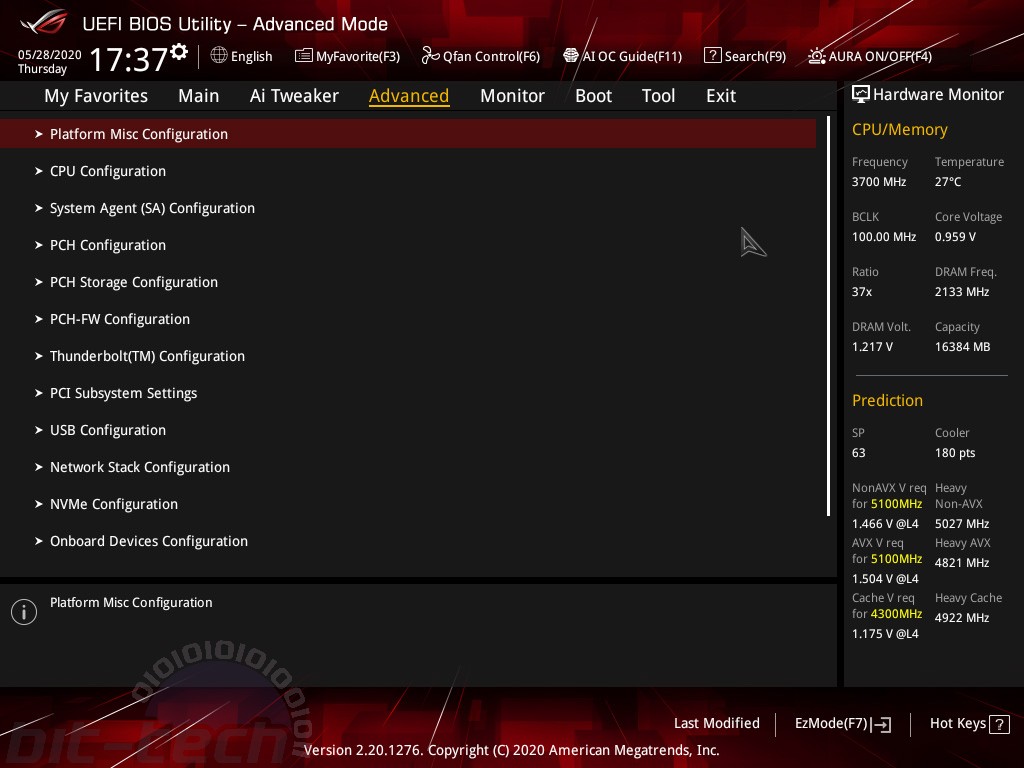
Task: Click the 3700 MHz frequency value
Action: 879,182
